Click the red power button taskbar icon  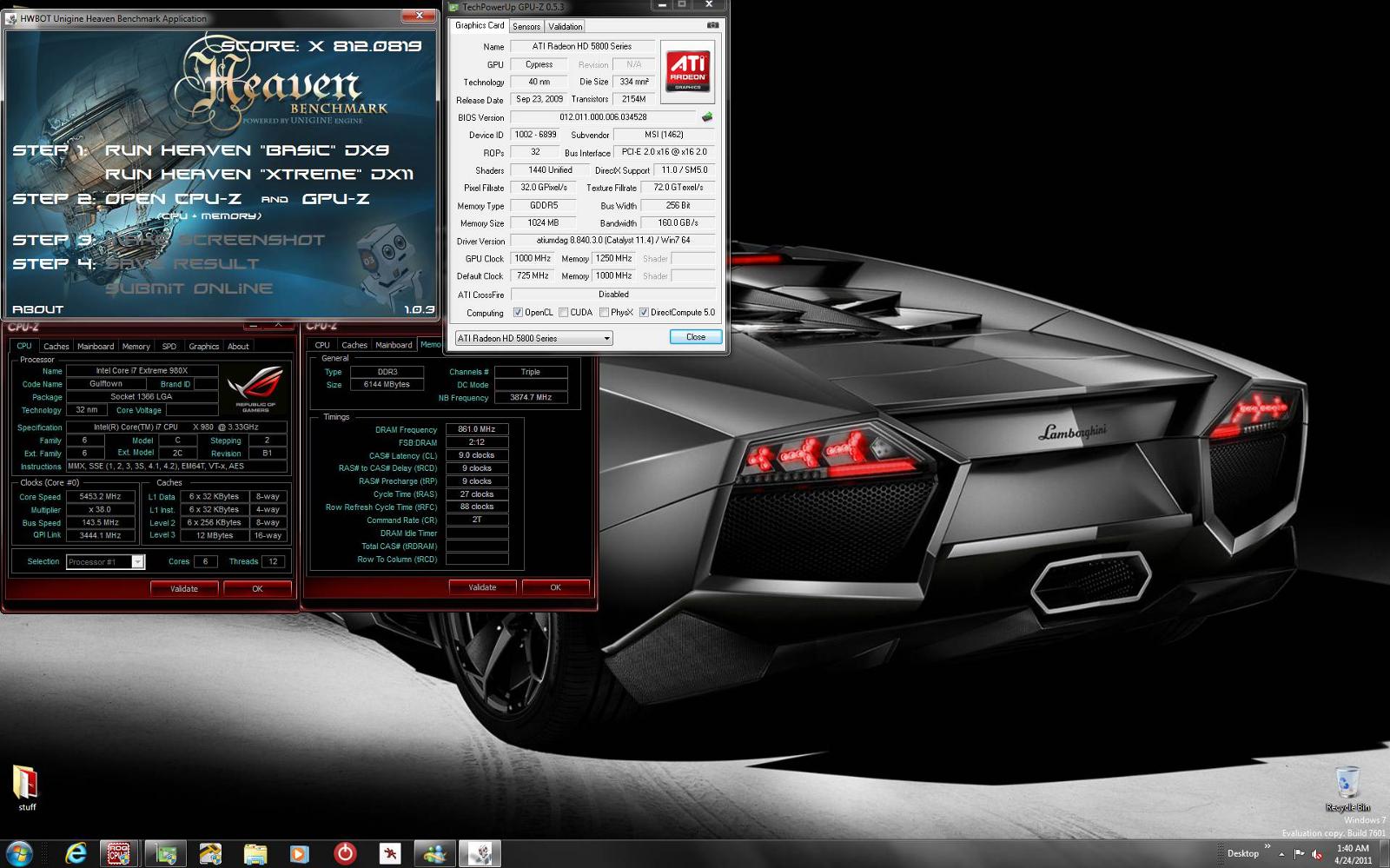click(345, 853)
